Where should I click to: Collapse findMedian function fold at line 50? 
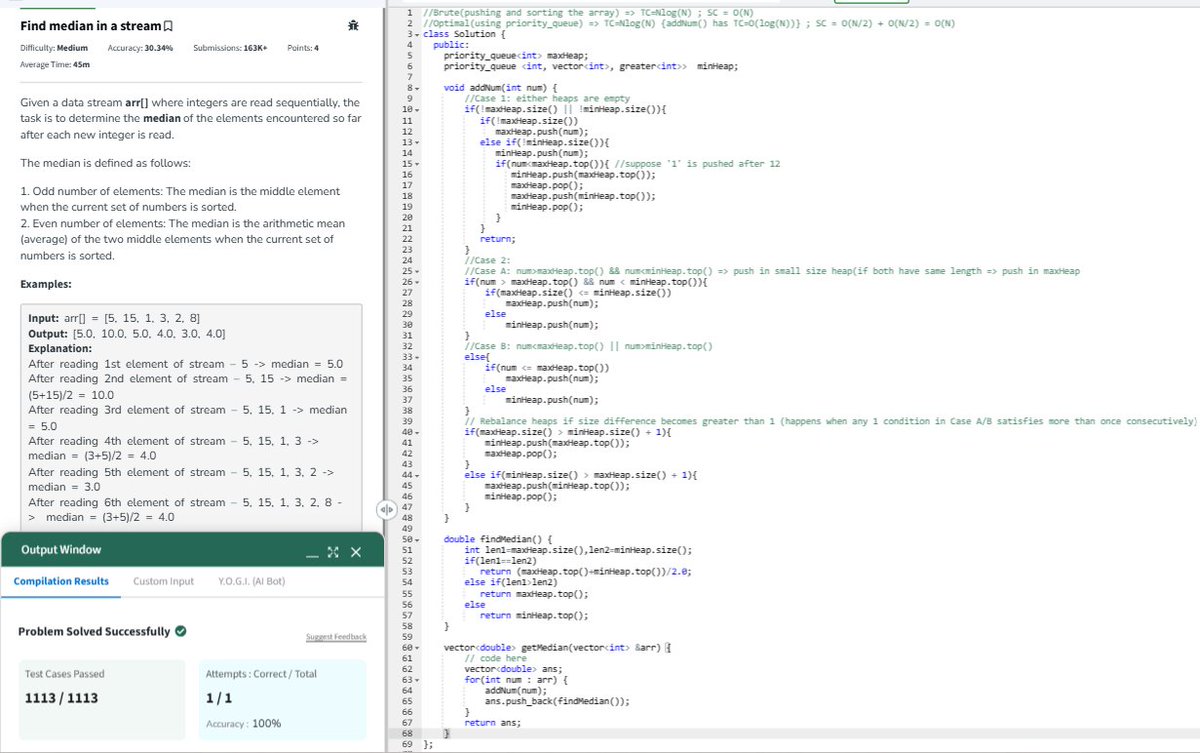pos(417,539)
